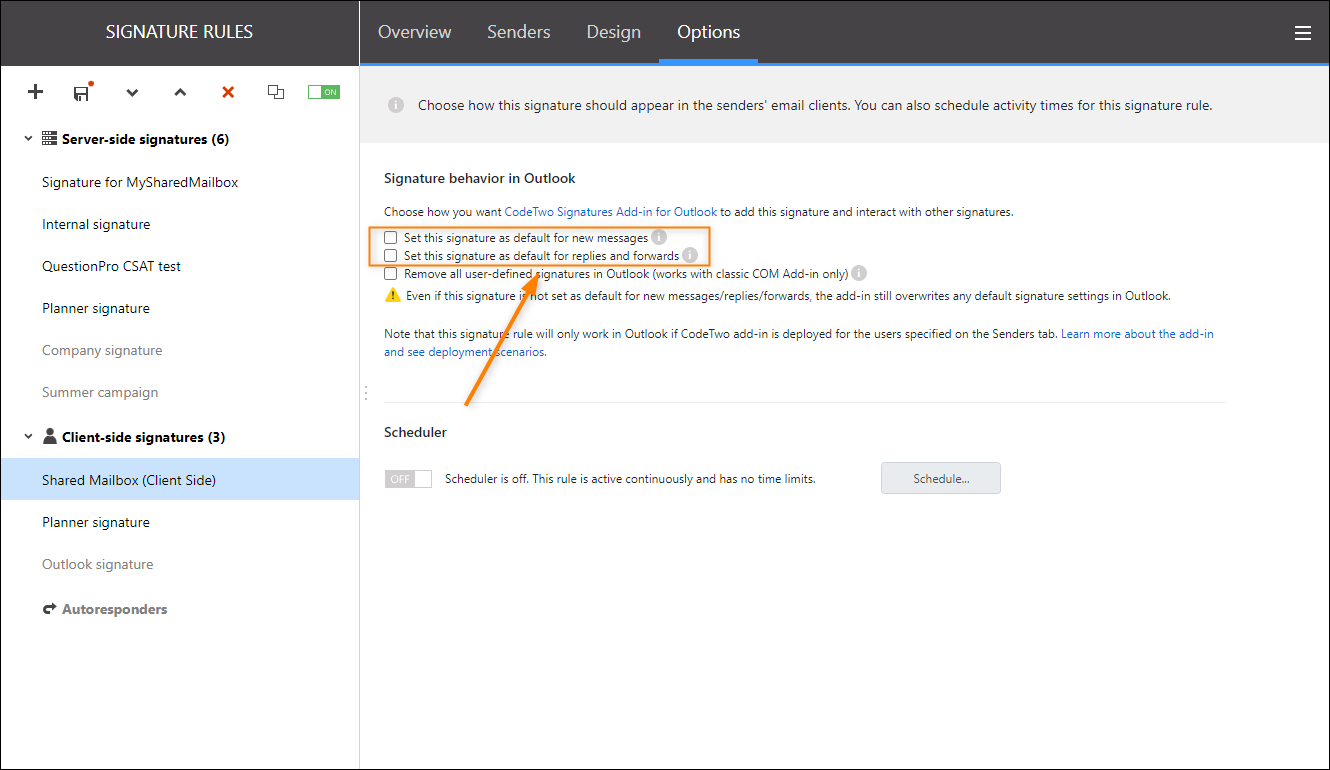Check the default for replies and forwards option

390,255
